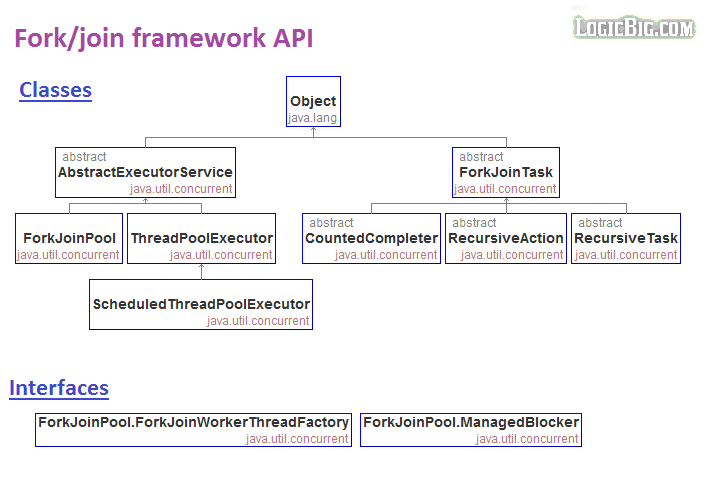Open the RecursiveTask class box
The width and height of the screenshot is (712, 485).
[x=626, y=238]
